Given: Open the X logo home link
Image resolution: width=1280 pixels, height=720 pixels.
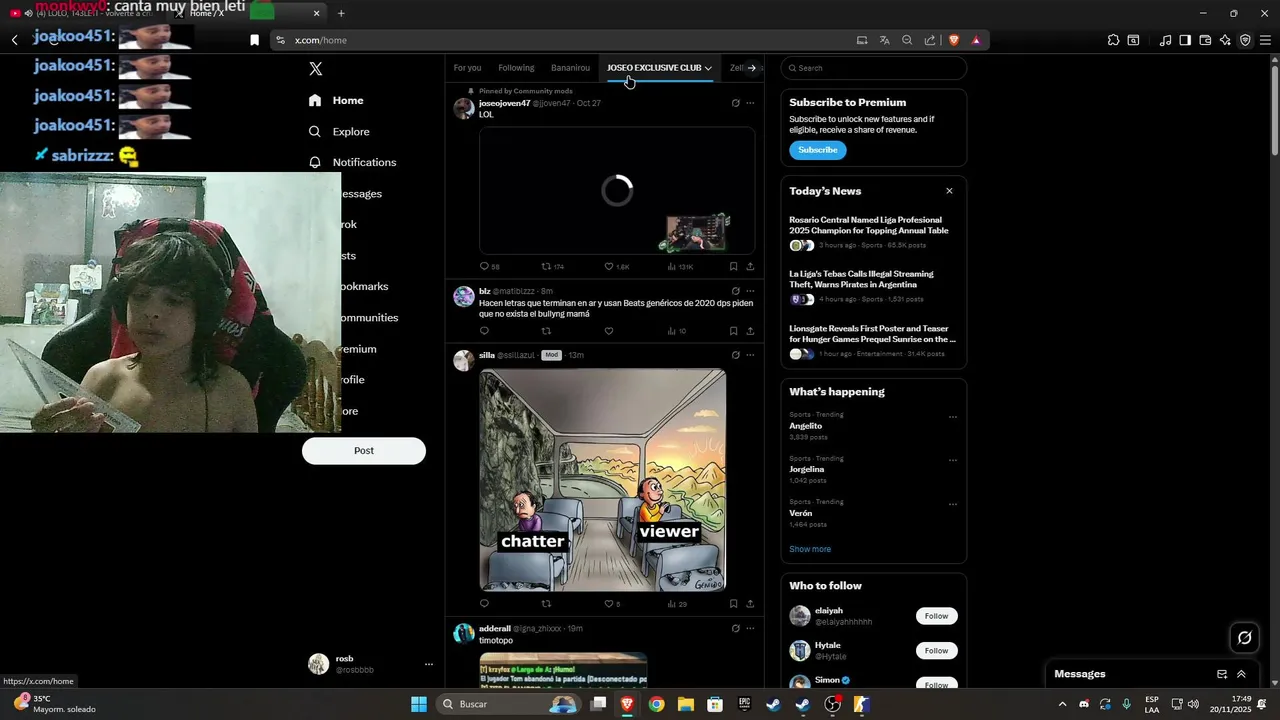Looking at the screenshot, I should (316, 69).
